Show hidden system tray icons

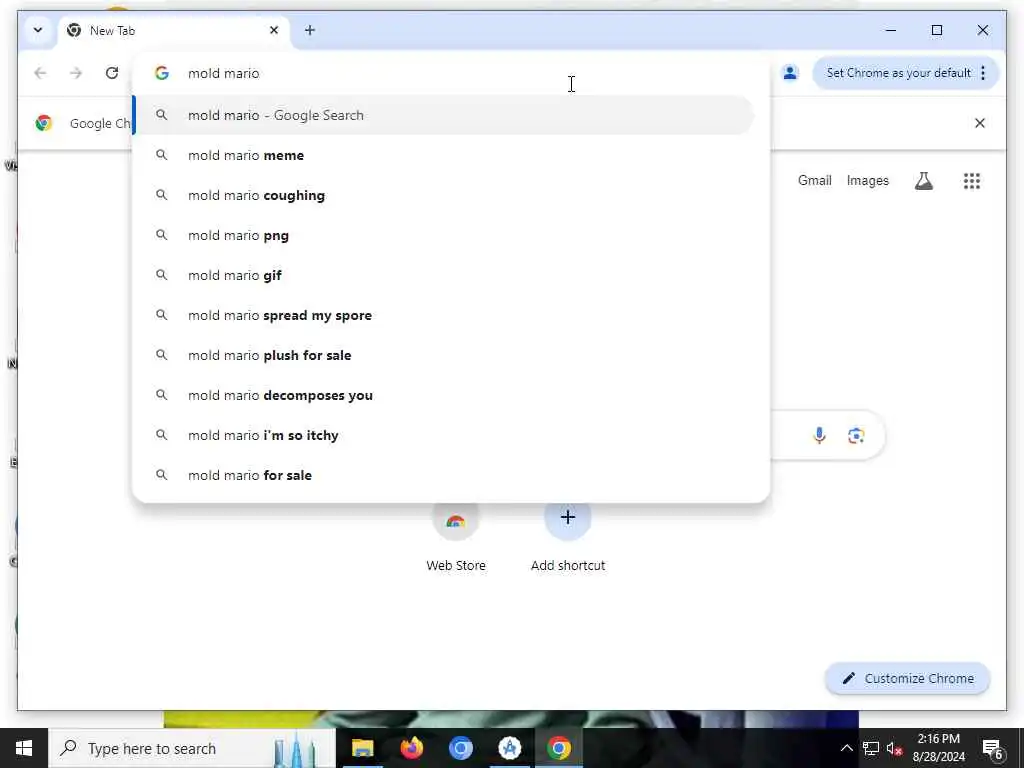click(846, 748)
